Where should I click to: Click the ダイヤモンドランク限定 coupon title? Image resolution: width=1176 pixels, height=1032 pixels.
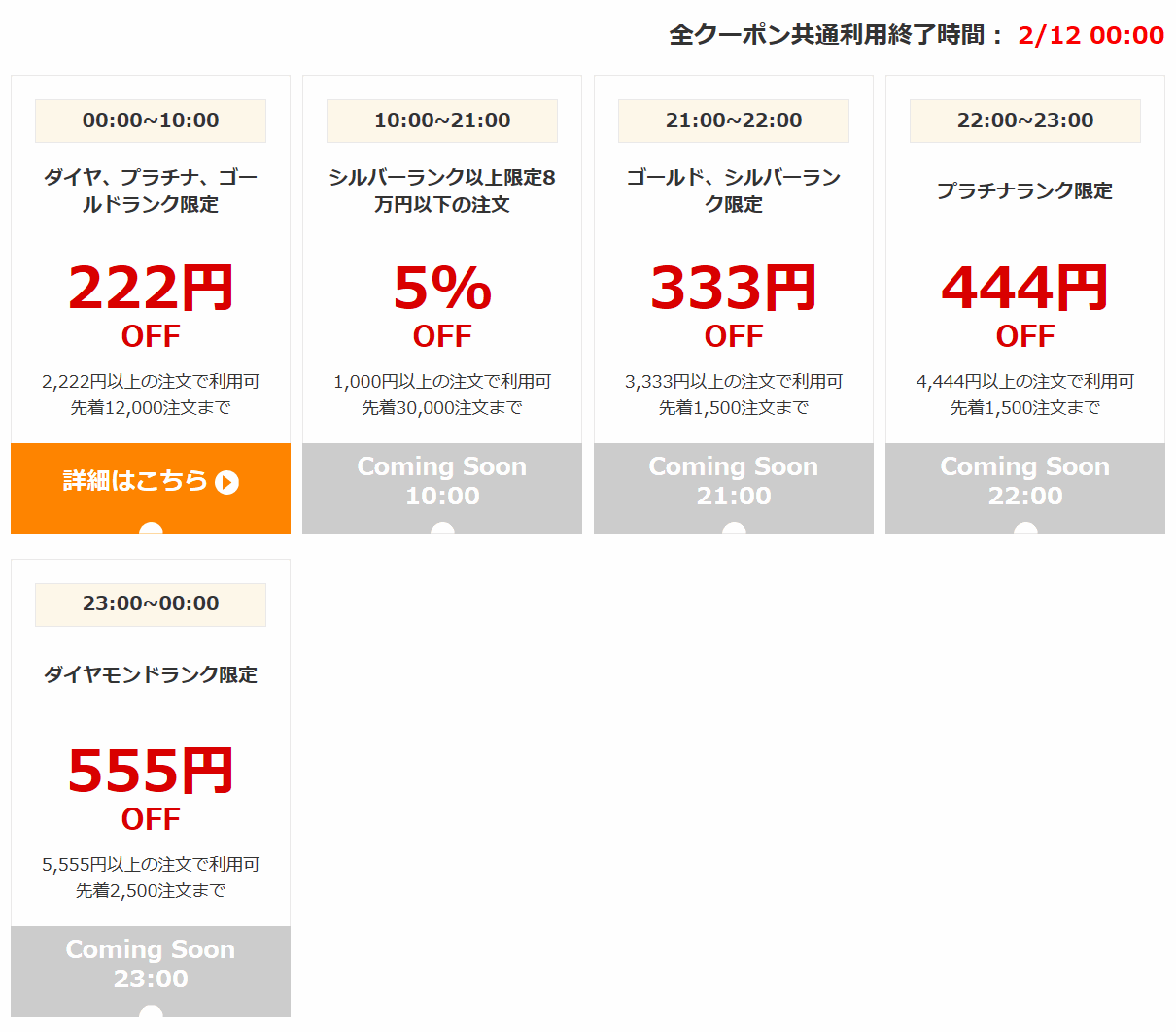click(151, 674)
